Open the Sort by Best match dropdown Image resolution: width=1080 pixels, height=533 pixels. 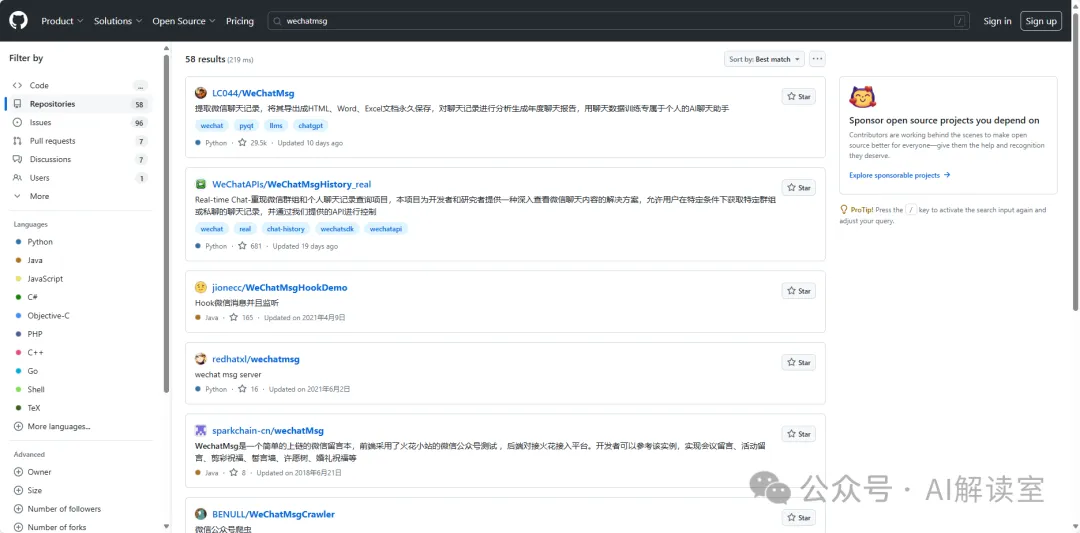click(764, 59)
